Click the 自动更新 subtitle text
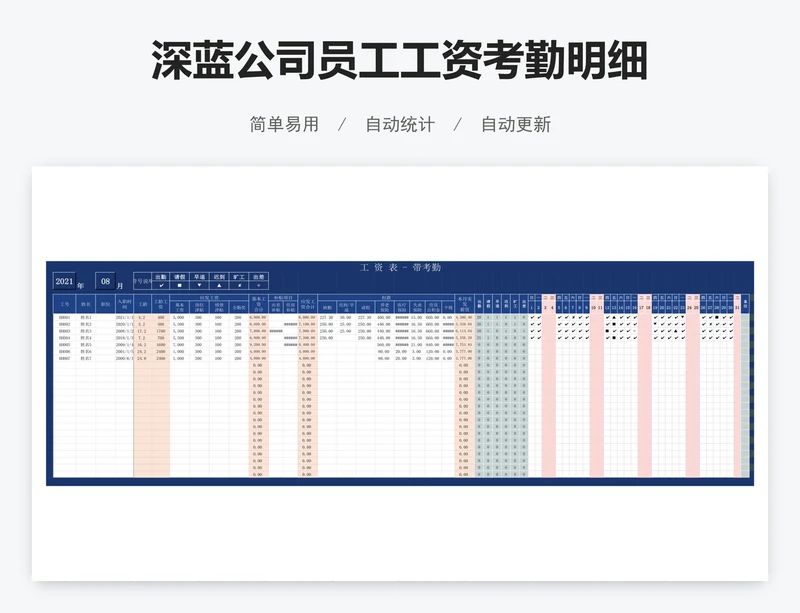The height and width of the screenshot is (613, 800). click(x=516, y=125)
